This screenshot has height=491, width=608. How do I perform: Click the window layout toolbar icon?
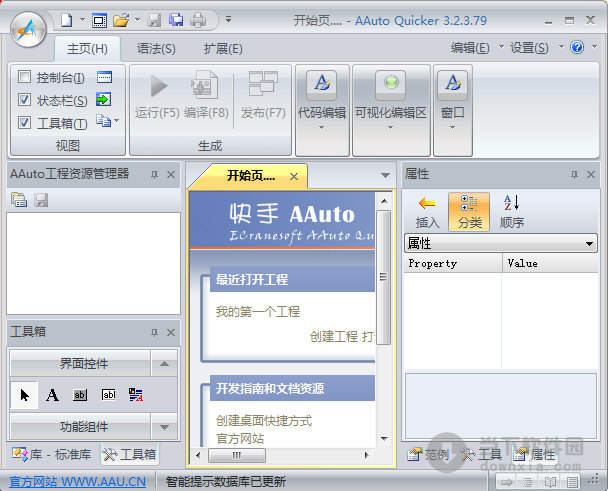[x=99, y=20]
